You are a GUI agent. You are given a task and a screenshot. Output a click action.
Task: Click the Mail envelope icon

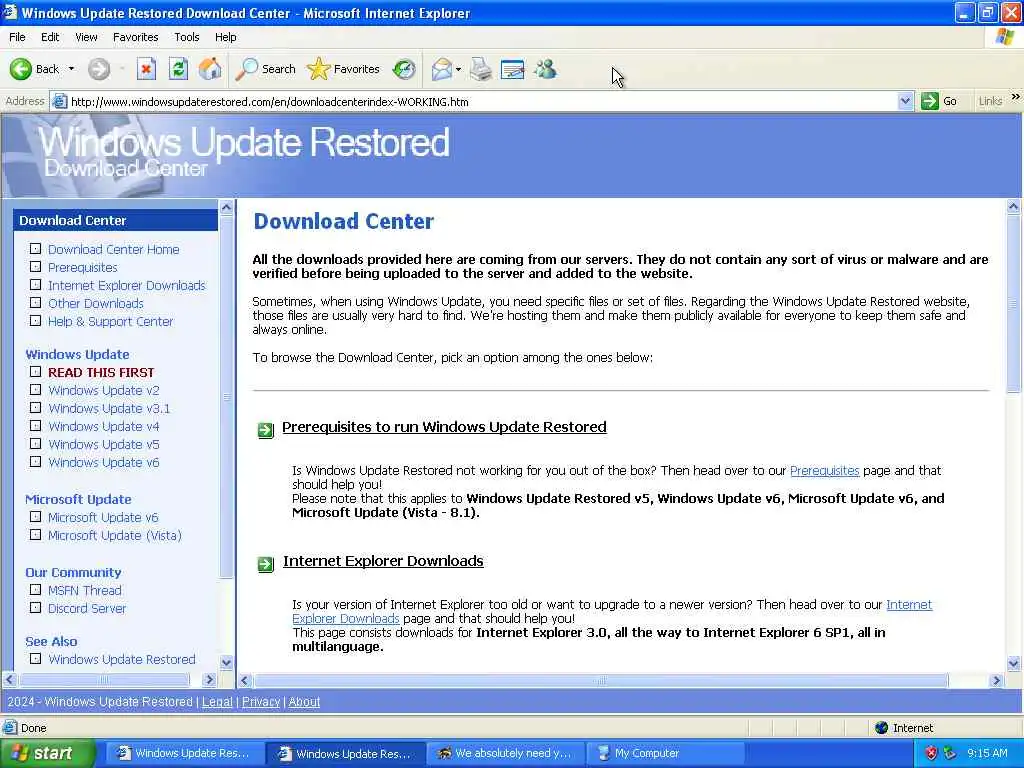(442, 69)
